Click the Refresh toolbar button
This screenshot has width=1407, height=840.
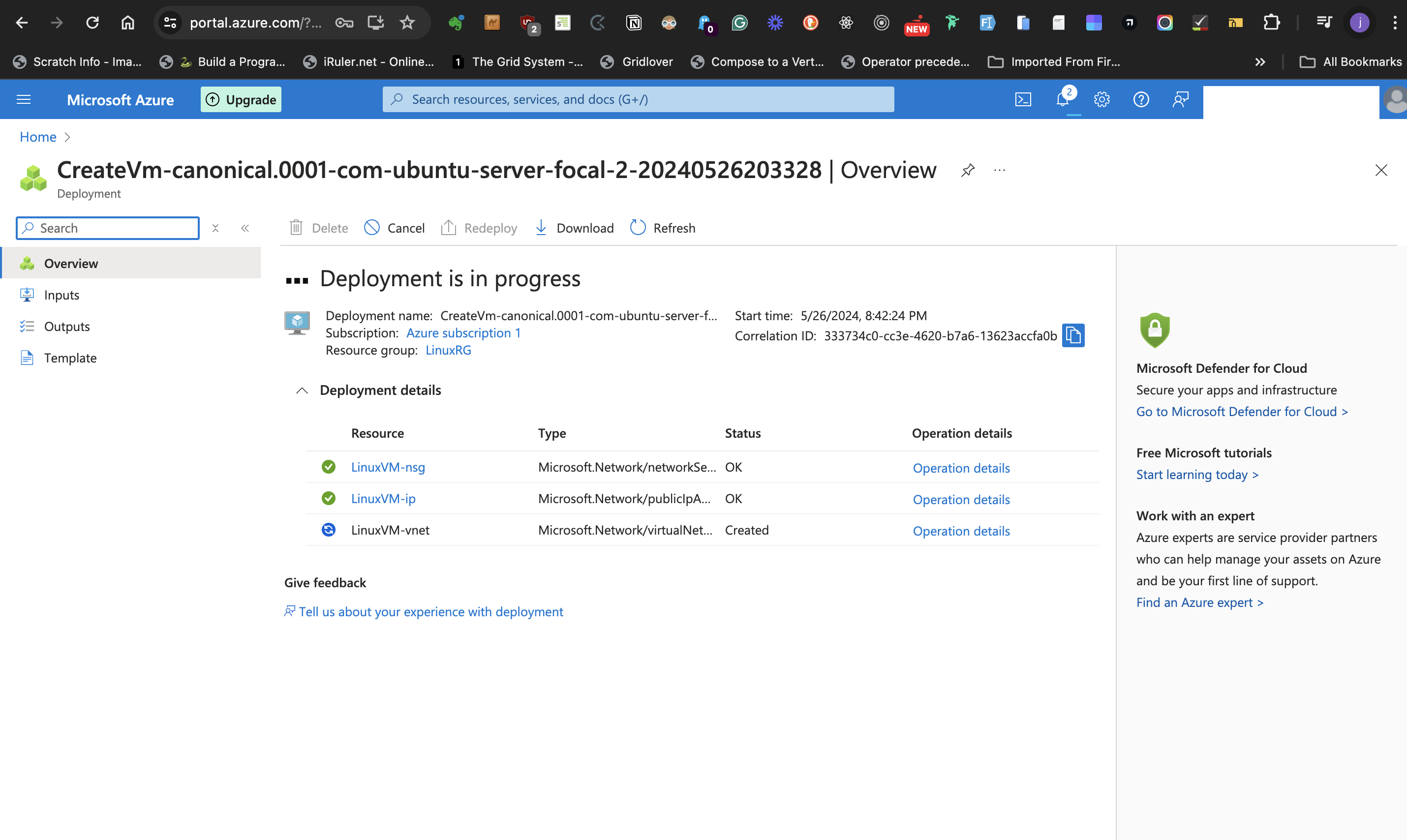(663, 228)
